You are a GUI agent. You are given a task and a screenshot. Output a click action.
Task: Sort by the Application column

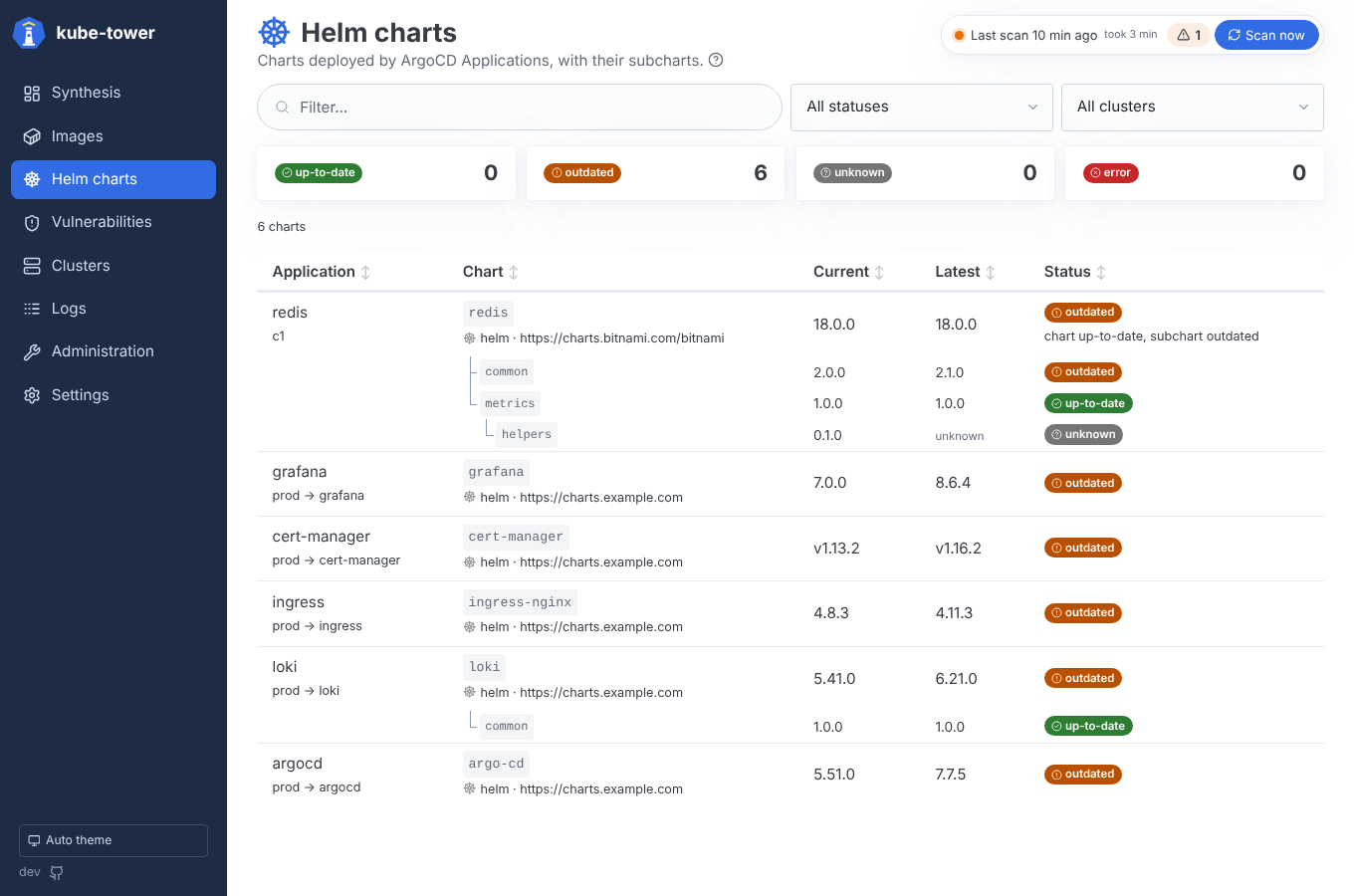click(322, 272)
